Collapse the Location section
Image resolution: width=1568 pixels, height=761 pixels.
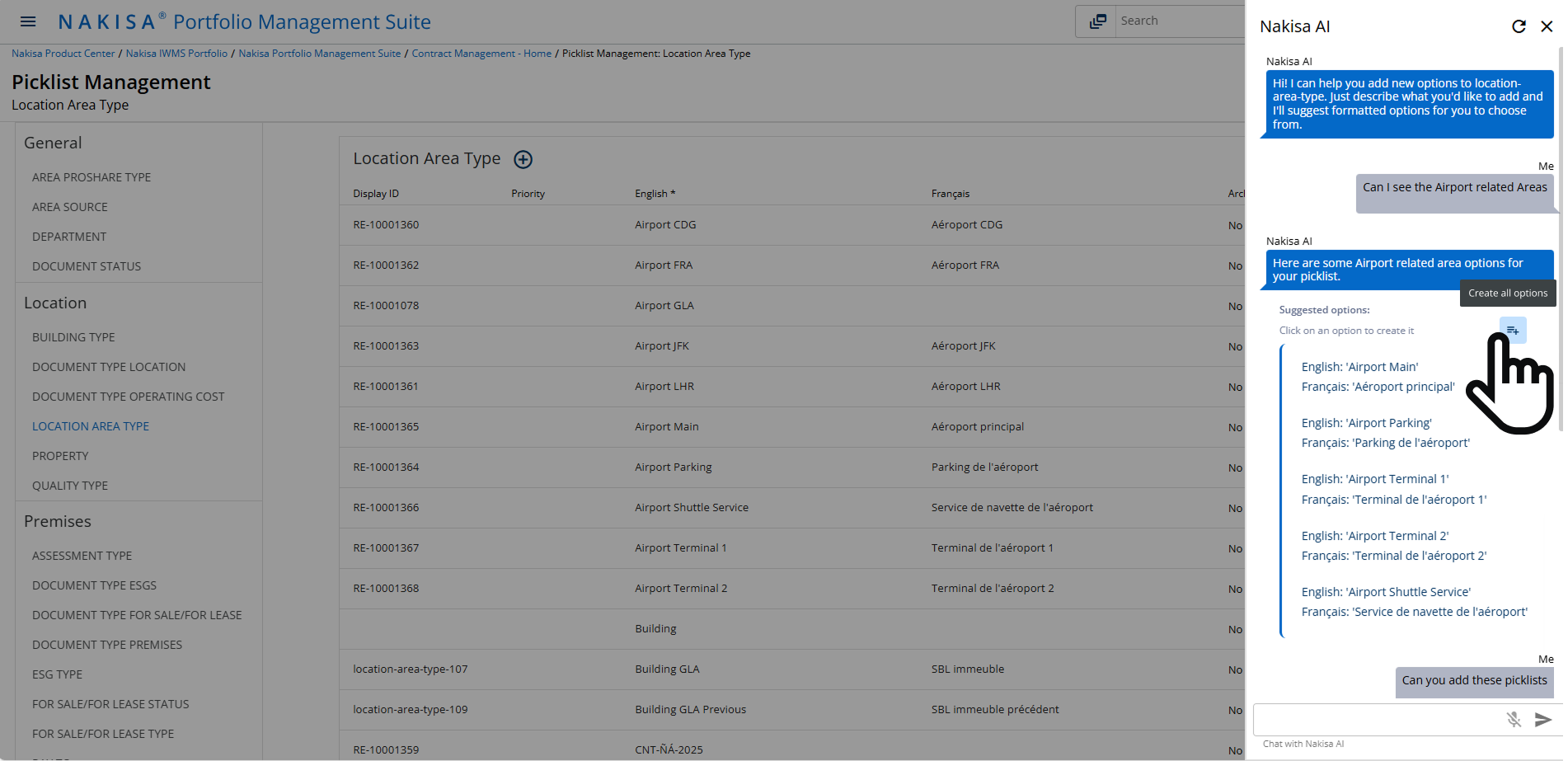(x=55, y=303)
